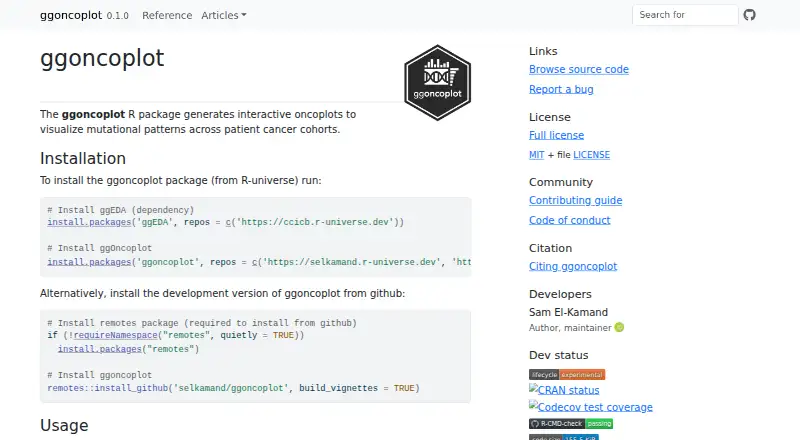
Task: Open the Report a bug link
Action: (x=561, y=89)
